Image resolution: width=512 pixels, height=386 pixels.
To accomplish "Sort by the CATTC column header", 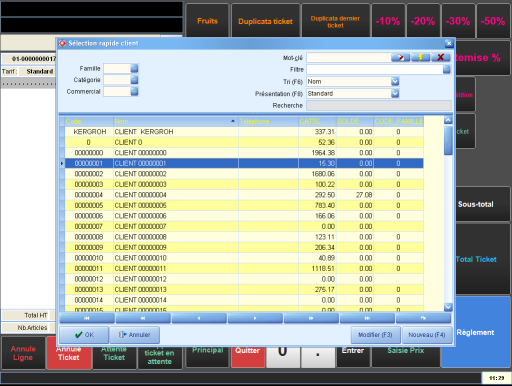I will click(317, 121).
